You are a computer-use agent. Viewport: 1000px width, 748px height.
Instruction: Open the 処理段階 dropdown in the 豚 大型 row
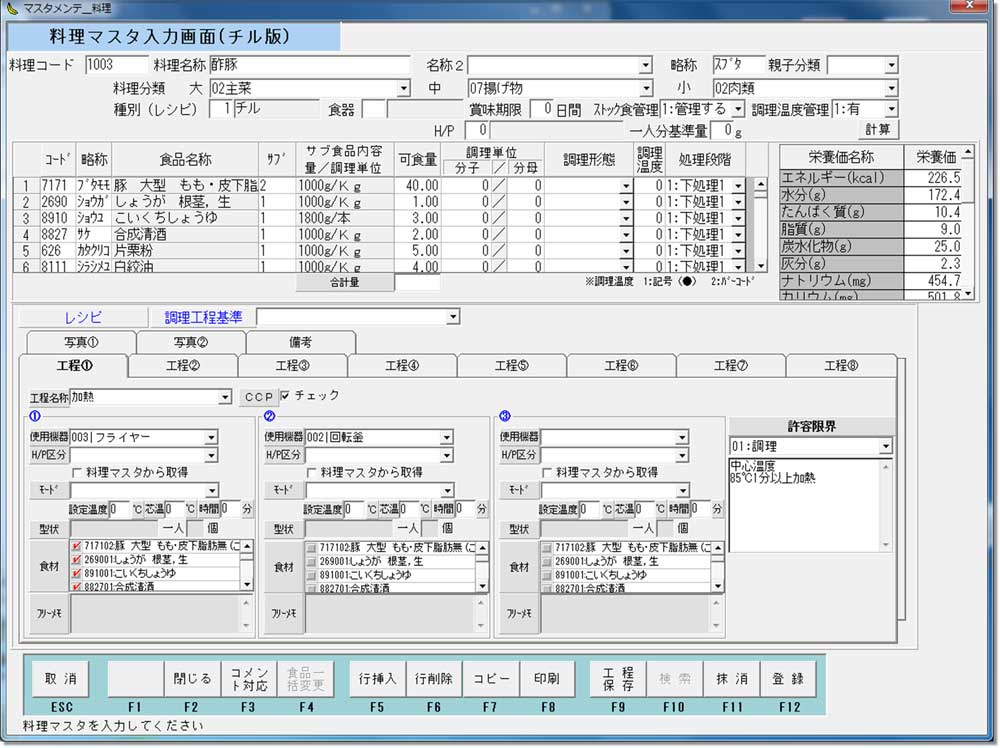click(738, 186)
